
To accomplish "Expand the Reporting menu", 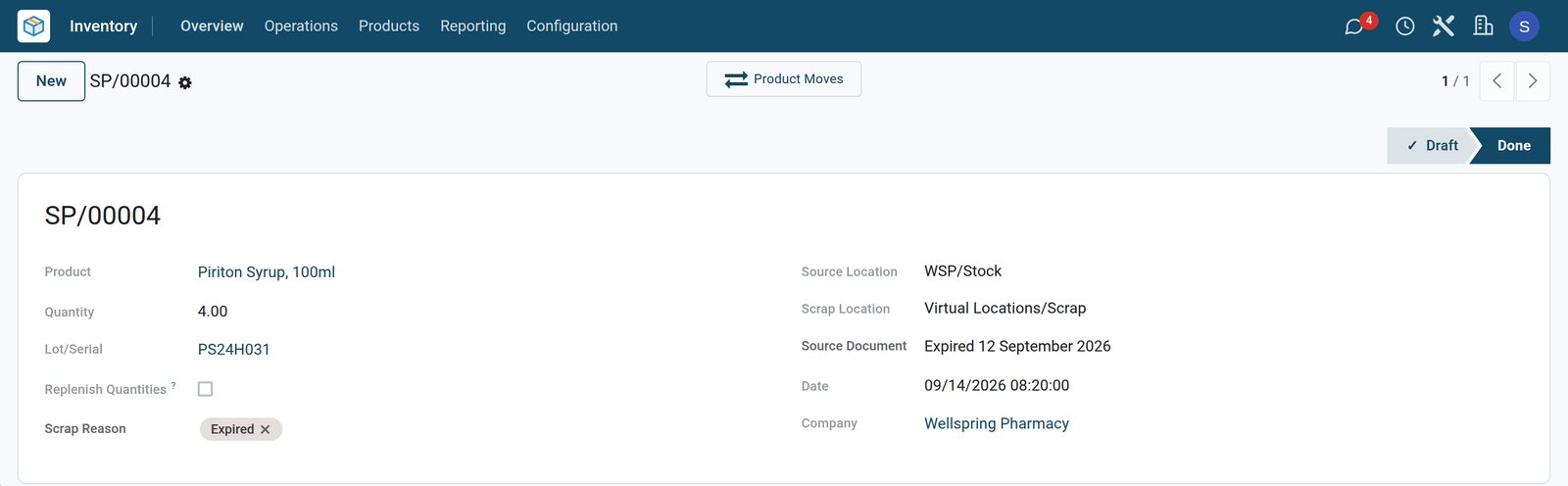I will point(472,26).
